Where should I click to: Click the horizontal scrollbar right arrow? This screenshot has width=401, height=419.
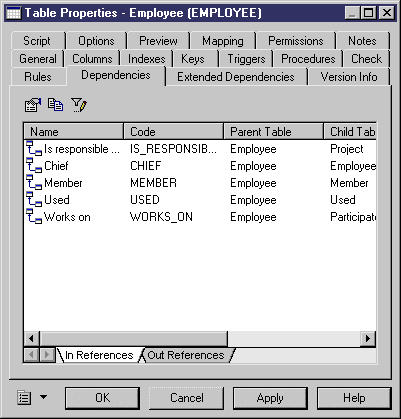click(368, 339)
